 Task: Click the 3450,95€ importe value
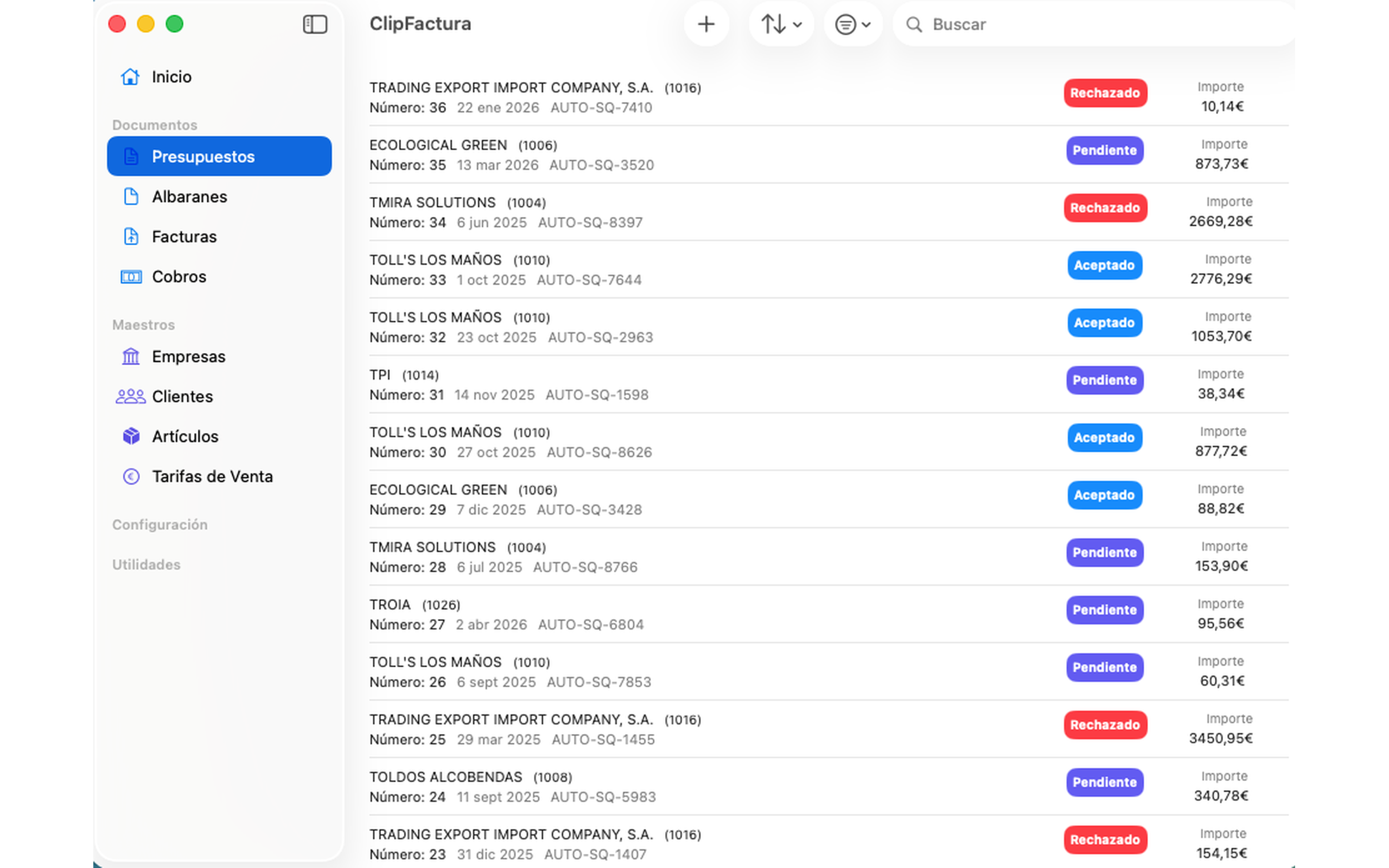1220,738
